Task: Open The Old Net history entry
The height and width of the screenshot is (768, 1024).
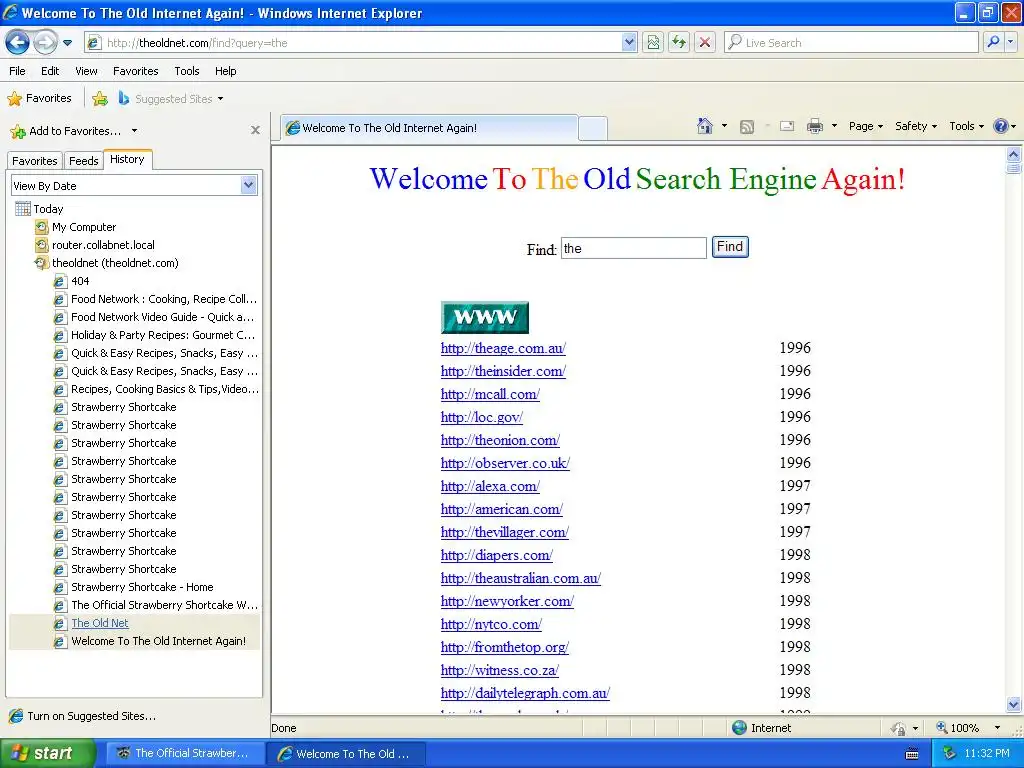Action: tap(91, 623)
